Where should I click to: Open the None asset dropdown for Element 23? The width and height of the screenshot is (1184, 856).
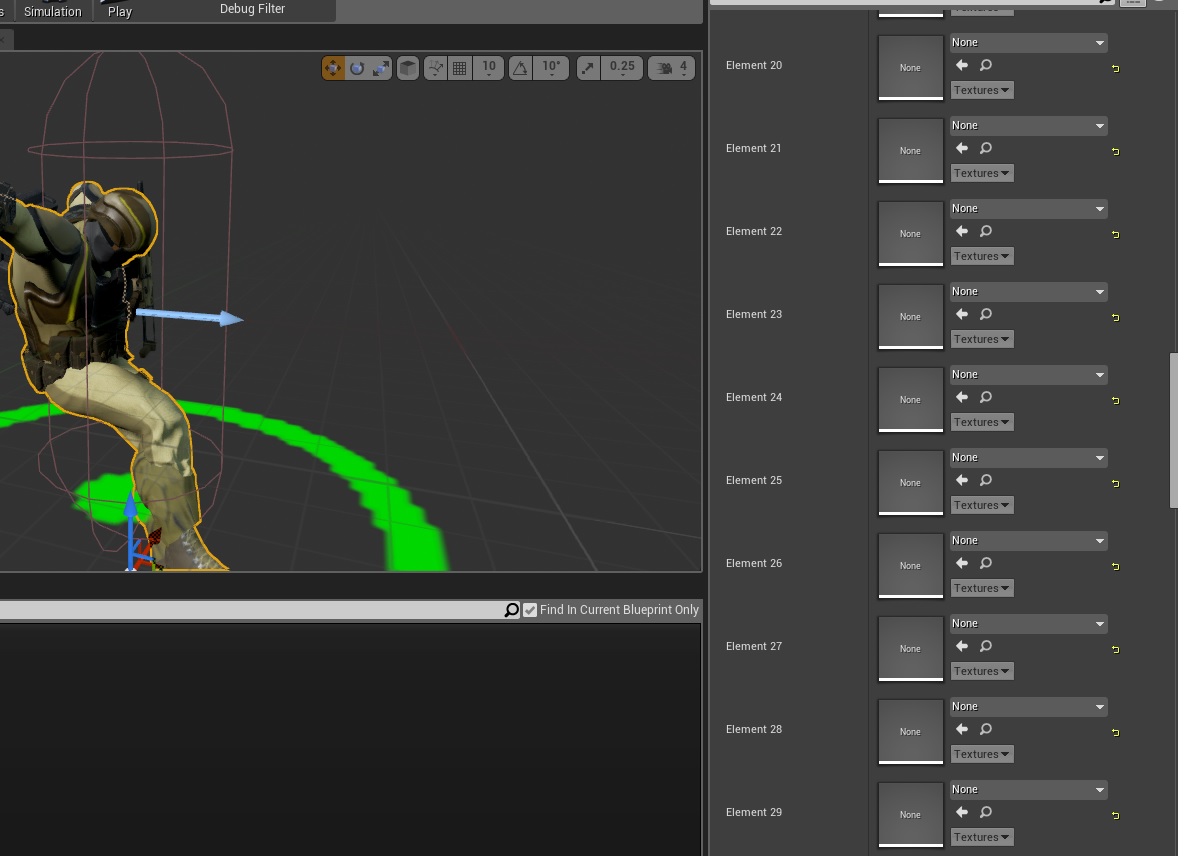[x=1028, y=292]
